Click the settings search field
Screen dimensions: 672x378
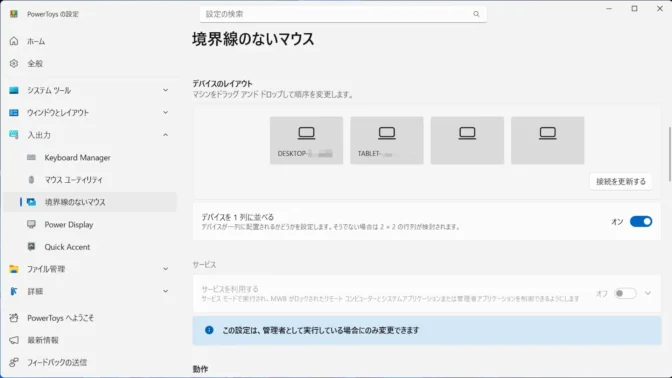coord(343,14)
